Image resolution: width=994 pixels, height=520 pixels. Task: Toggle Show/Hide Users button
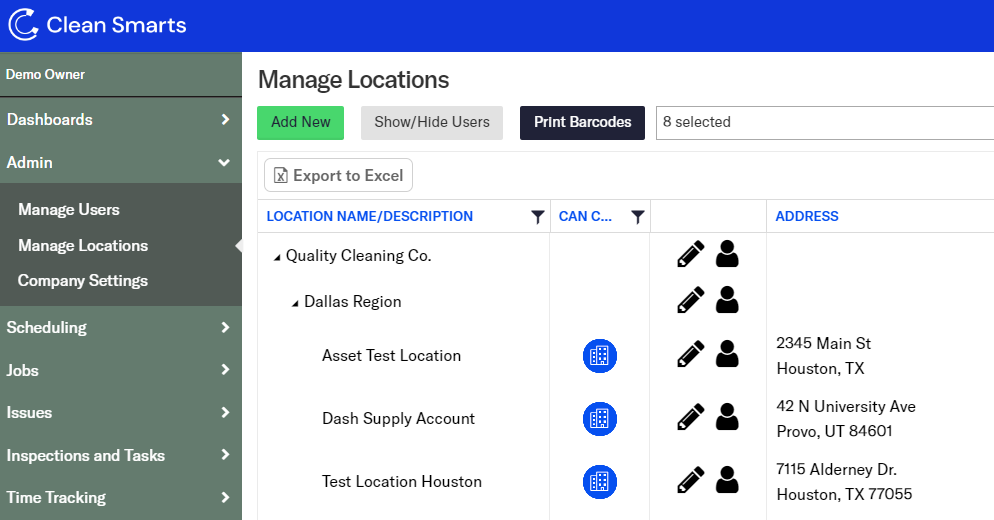click(x=432, y=122)
